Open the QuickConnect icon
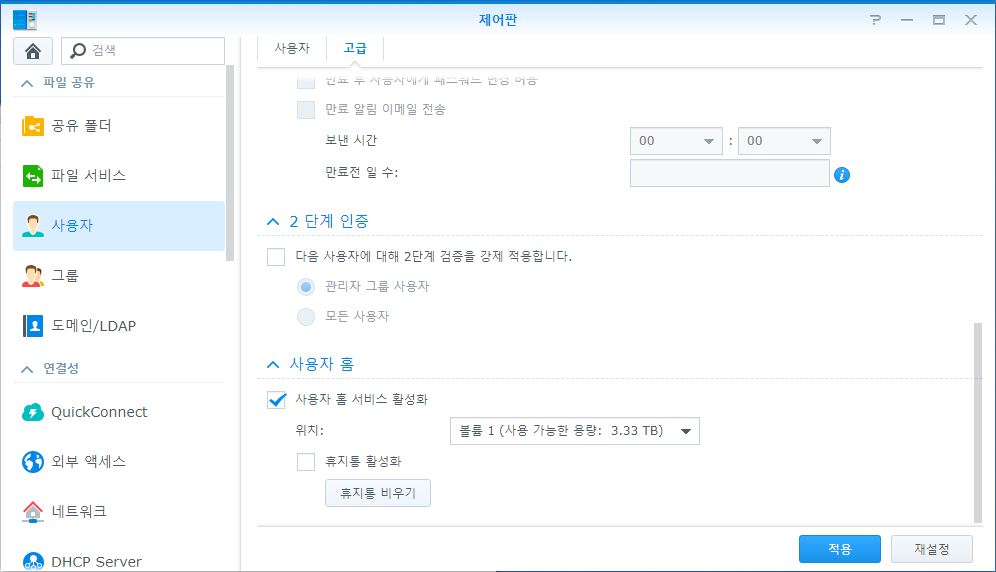The width and height of the screenshot is (996, 572). click(33, 412)
